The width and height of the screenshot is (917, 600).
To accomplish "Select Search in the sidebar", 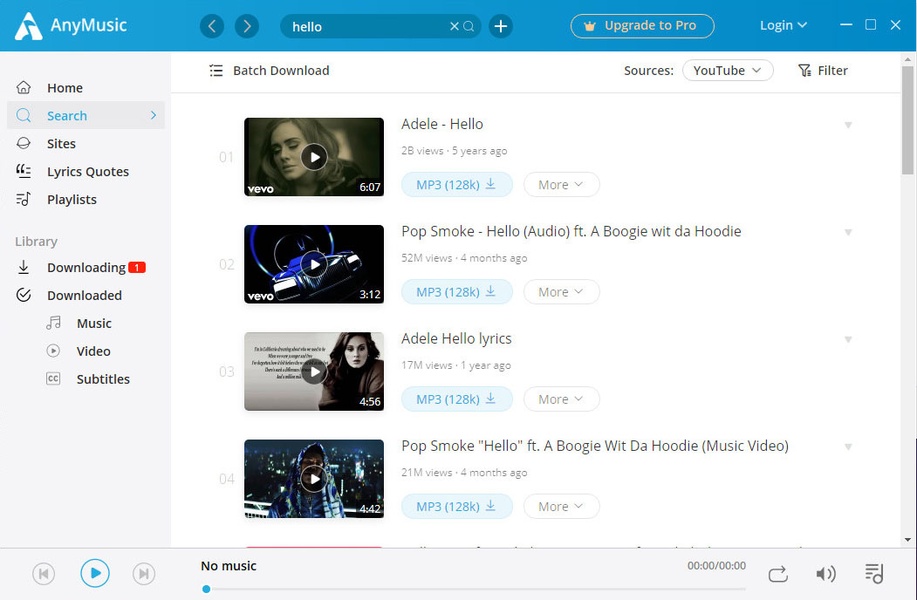I will coord(85,115).
